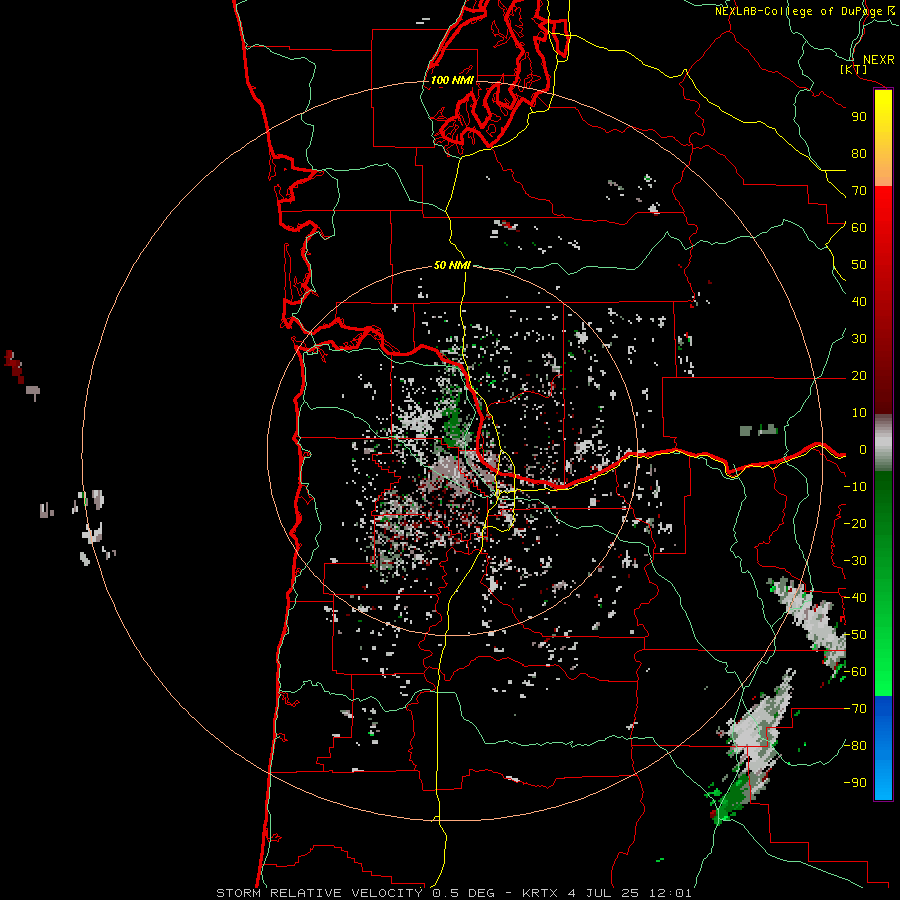900x900 pixels.
Task: Click the -40 value on the velocity scale
Action: (855, 598)
